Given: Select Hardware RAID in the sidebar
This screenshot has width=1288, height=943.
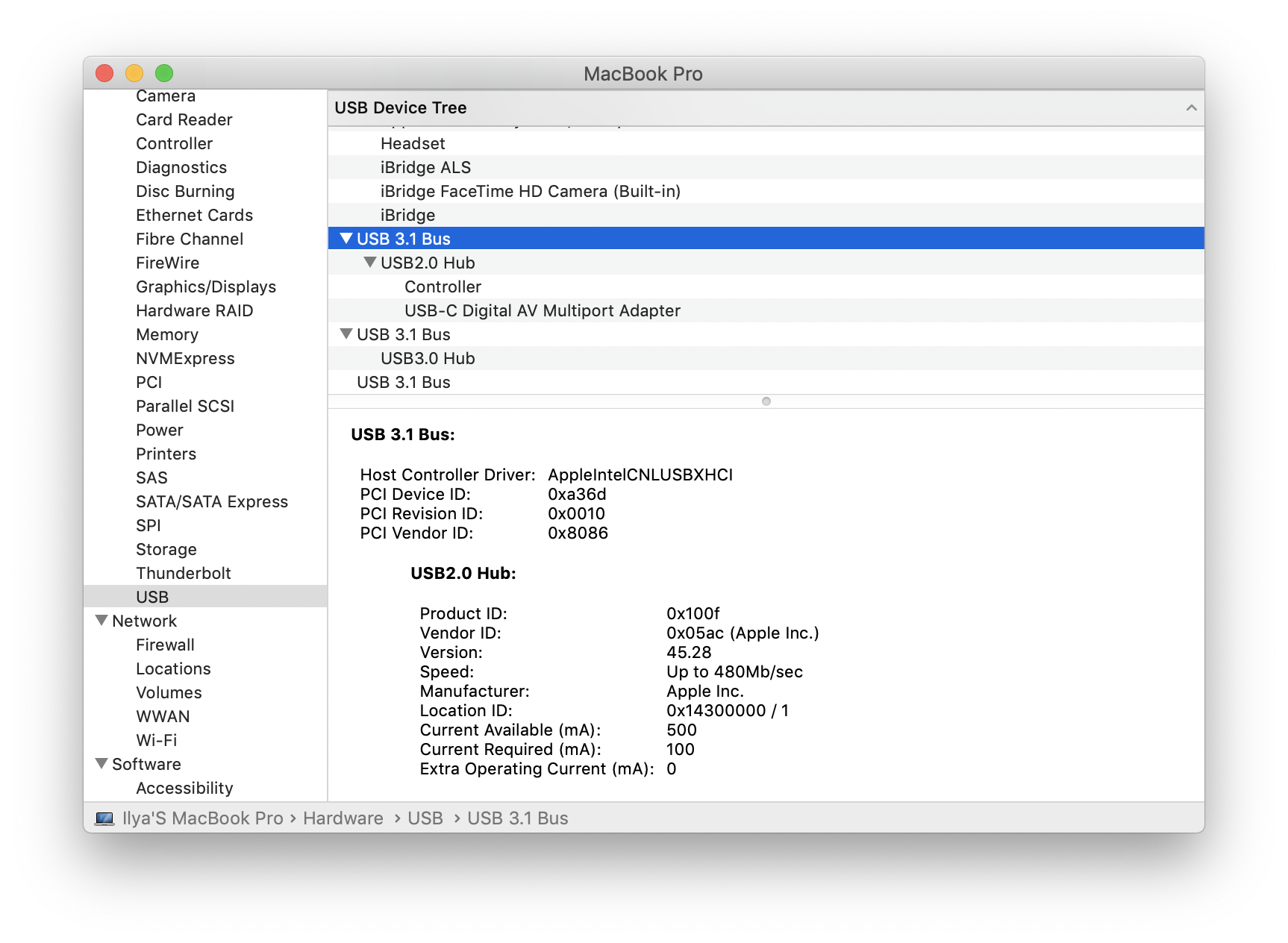Looking at the screenshot, I should [x=194, y=310].
